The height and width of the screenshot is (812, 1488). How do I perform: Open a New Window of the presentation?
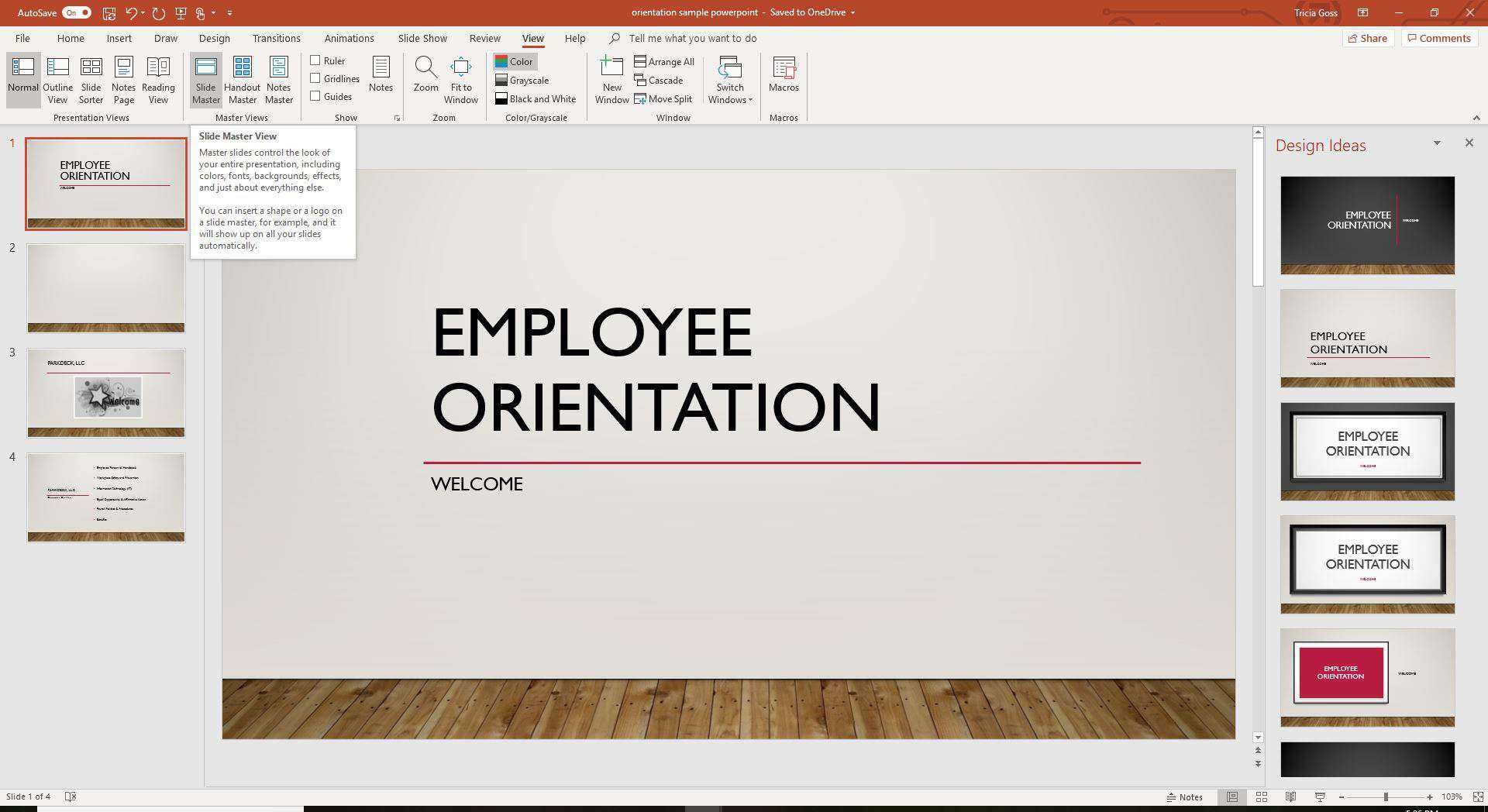pos(611,78)
